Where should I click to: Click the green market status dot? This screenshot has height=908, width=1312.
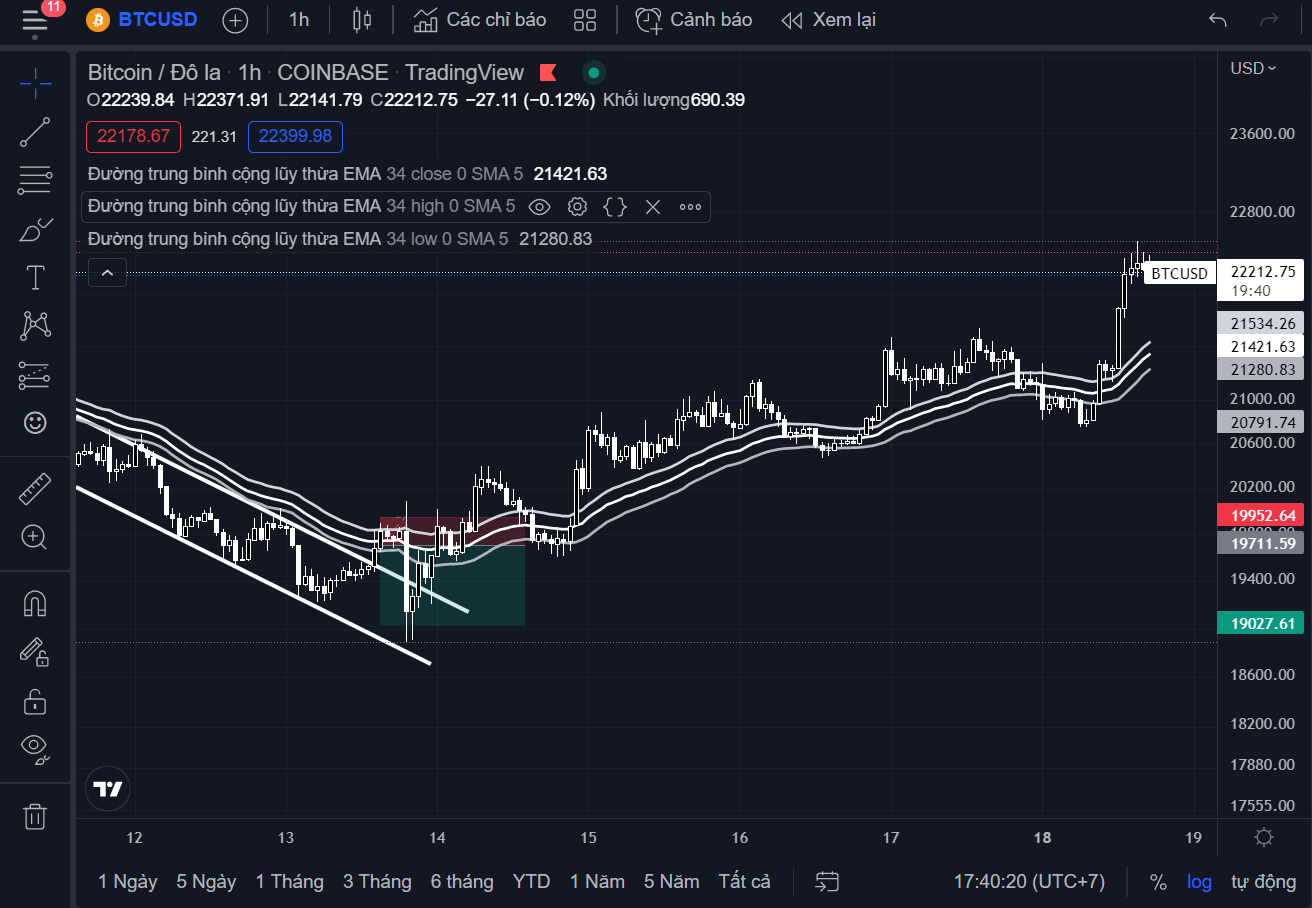point(594,72)
